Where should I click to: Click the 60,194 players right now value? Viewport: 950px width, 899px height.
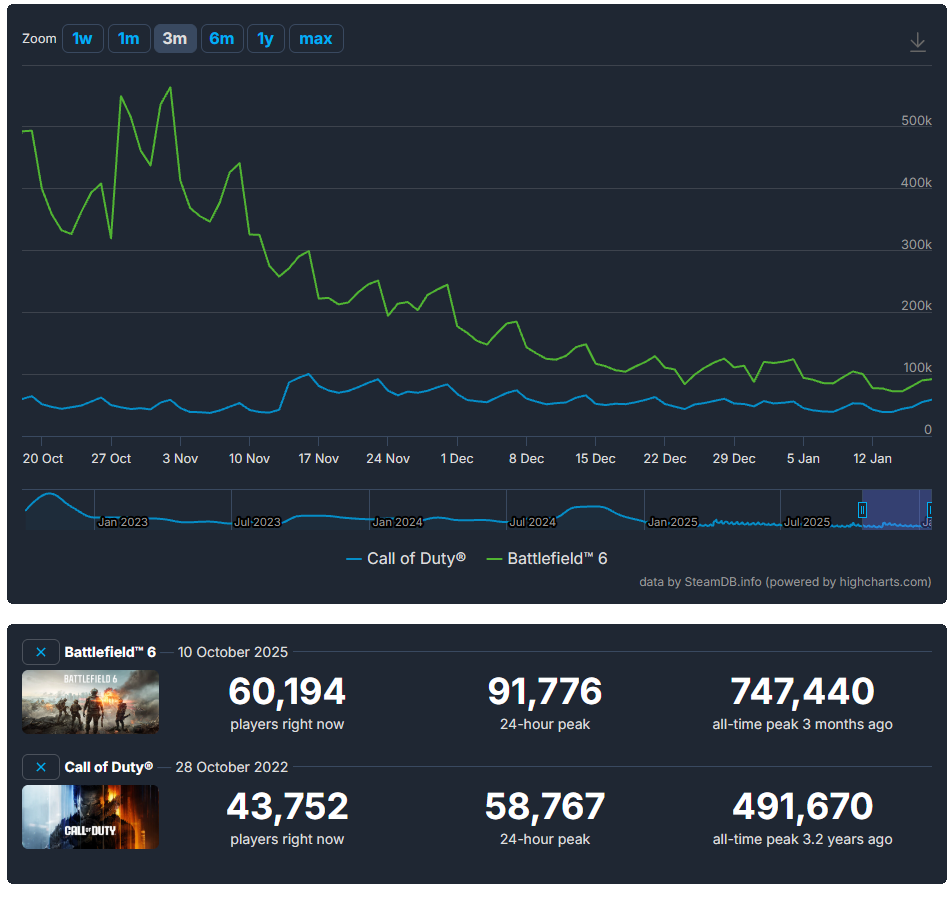(287, 691)
